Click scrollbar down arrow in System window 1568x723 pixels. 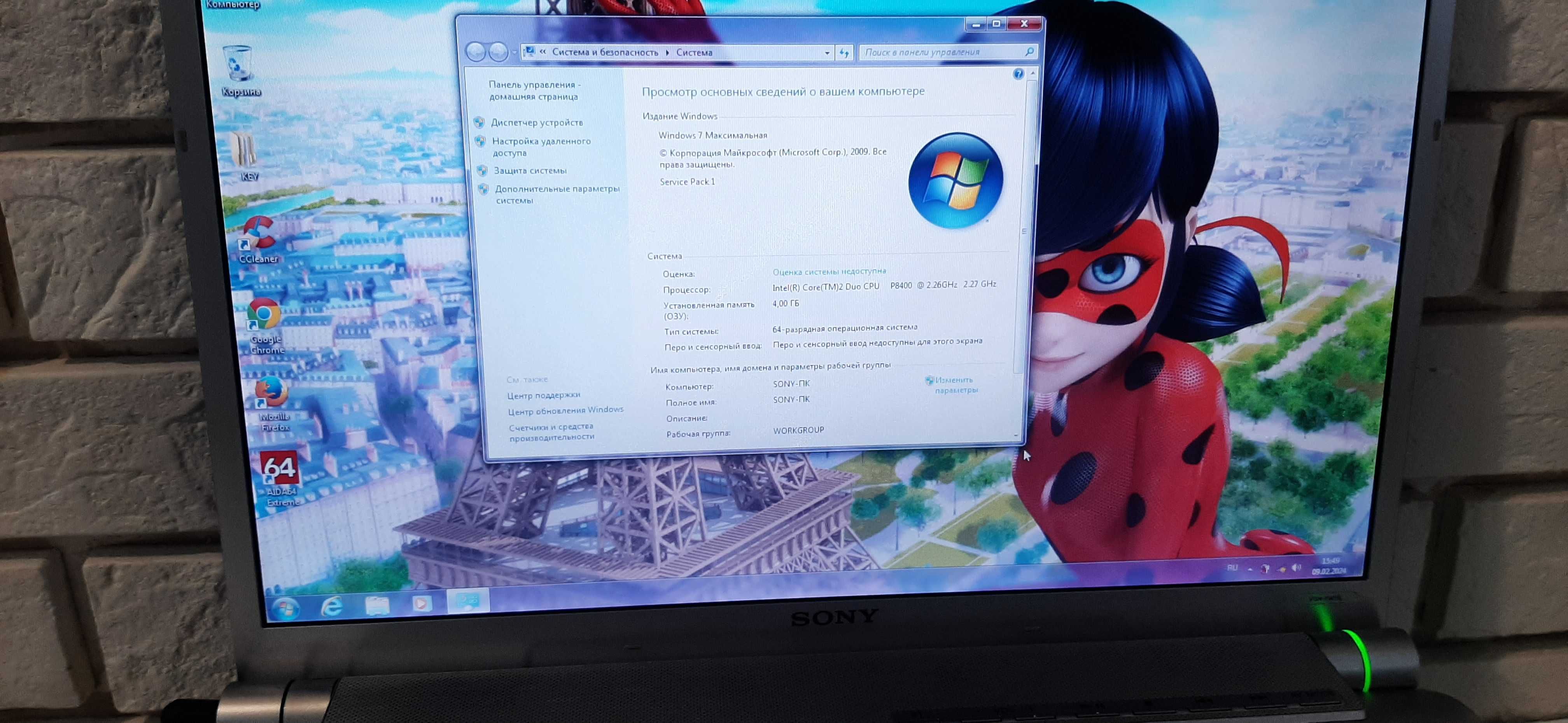pos(1016,436)
